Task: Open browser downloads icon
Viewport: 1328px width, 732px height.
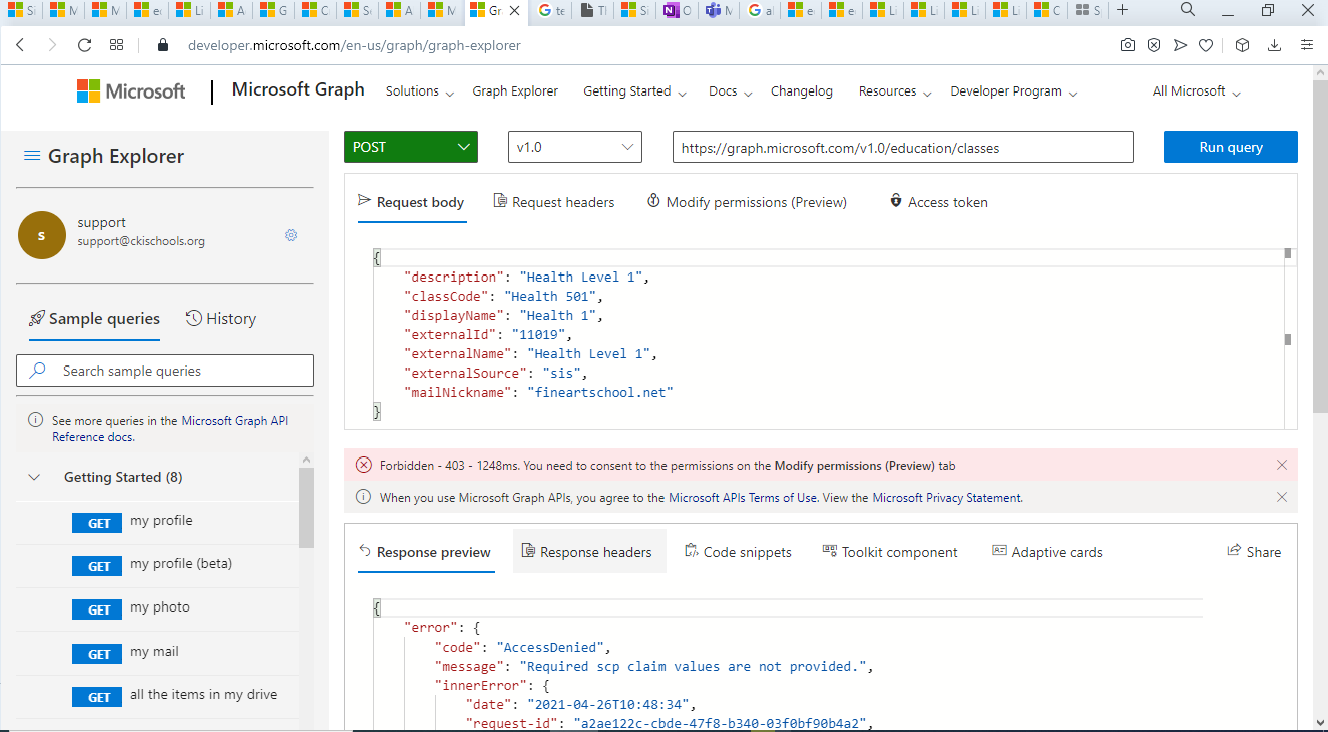Action: point(1274,45)
